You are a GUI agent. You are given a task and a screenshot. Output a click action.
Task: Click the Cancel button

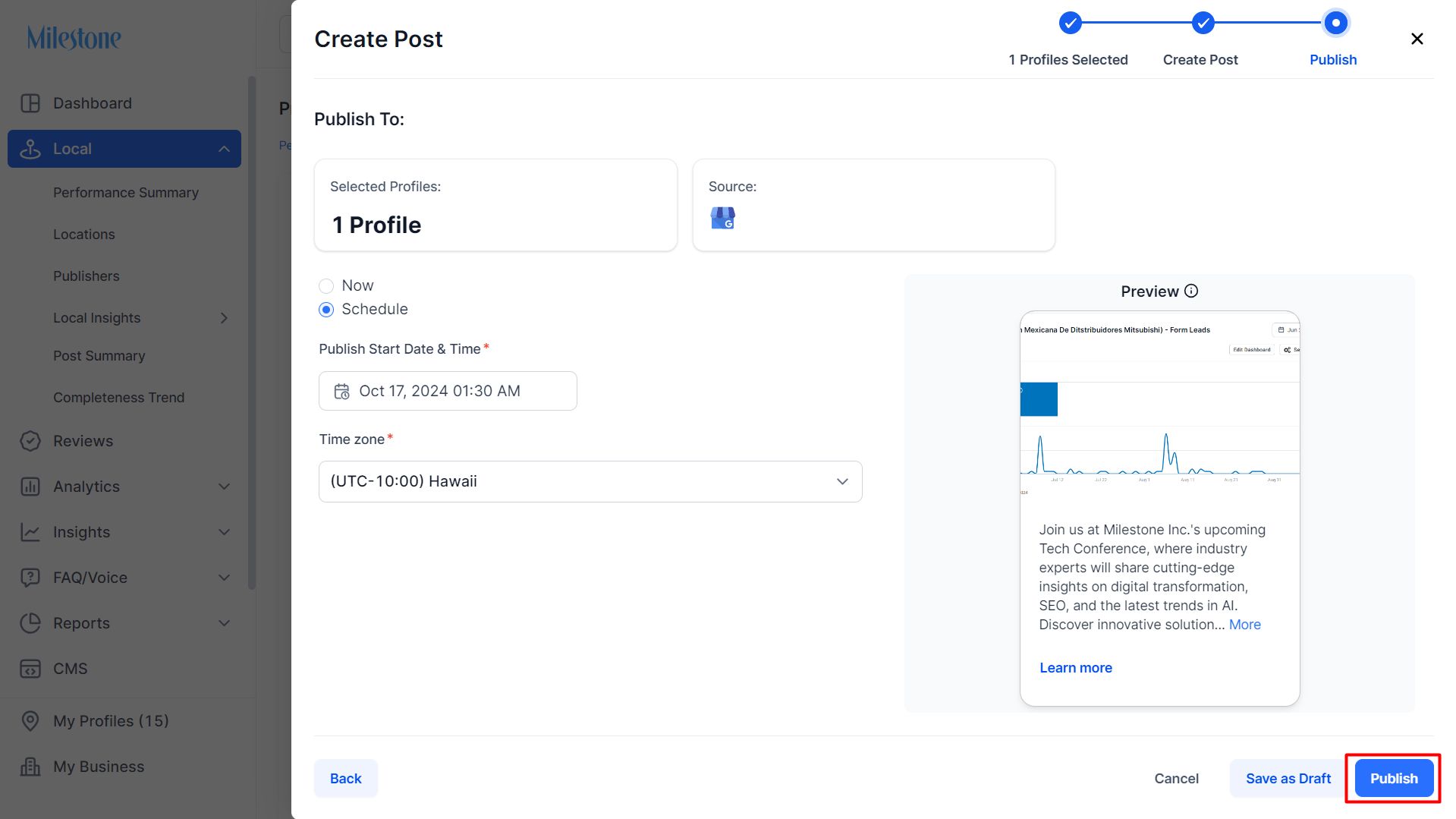pyautogui.click(x=1177, y=779)
